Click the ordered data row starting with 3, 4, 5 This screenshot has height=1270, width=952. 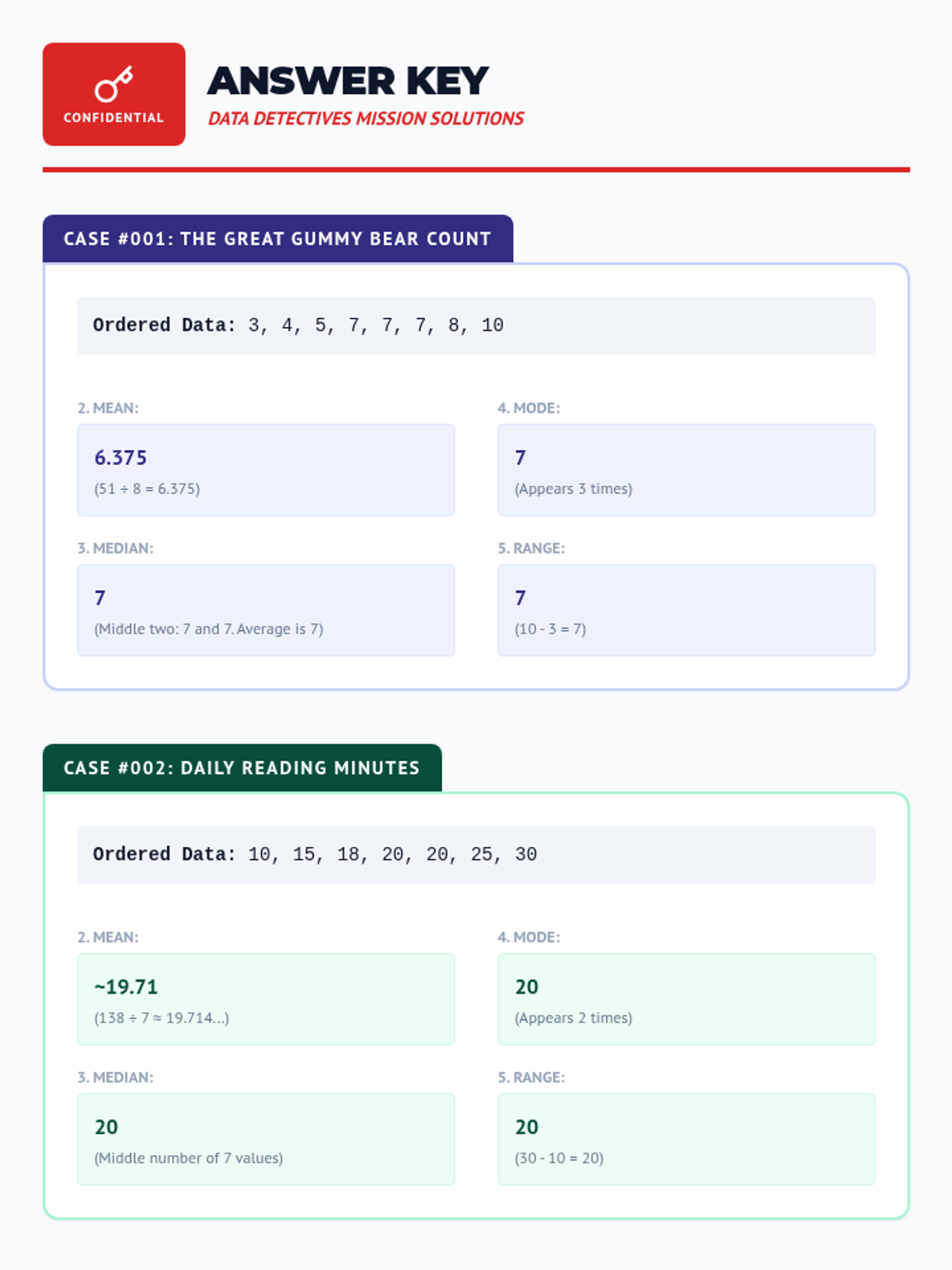[476, 325]
